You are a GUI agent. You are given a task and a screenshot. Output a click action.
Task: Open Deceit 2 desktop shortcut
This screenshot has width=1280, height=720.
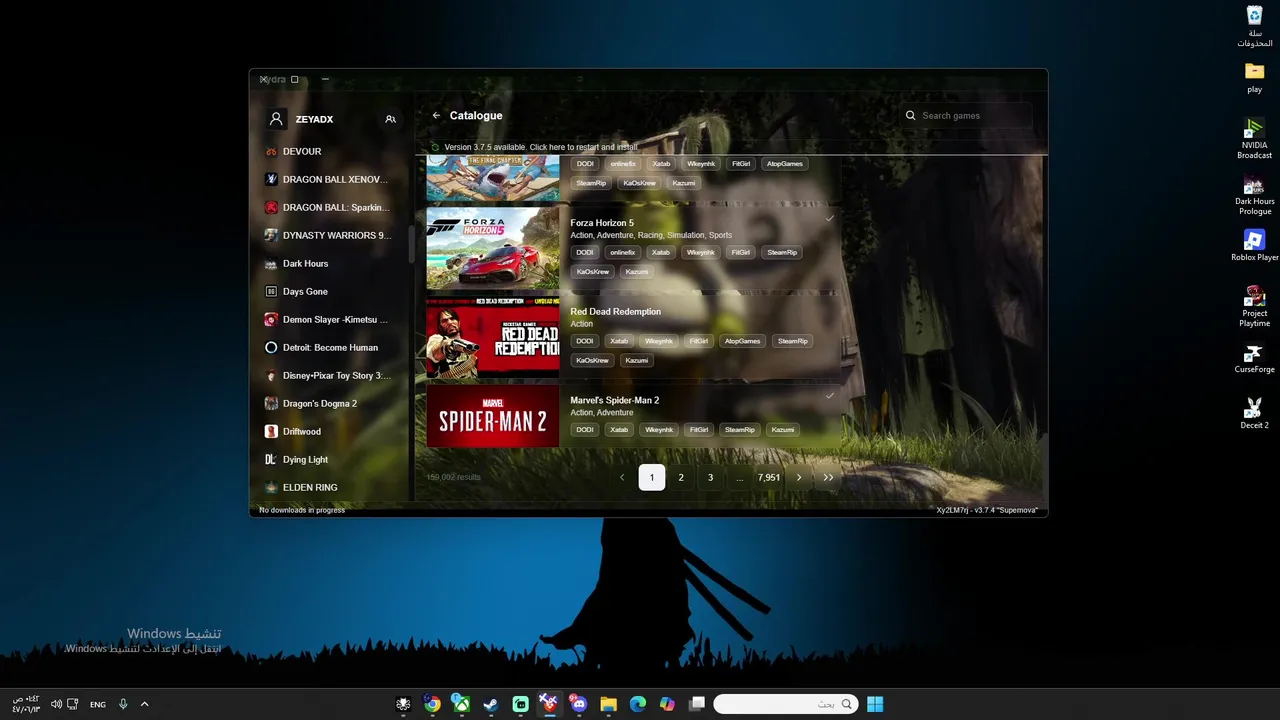coord(1254,414)
